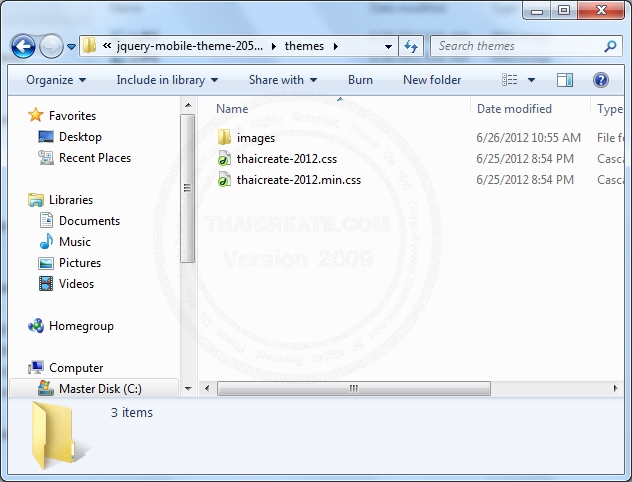The image size is (632, 482).
Task: Open Computer in navigation pane
Action: coord(76,368)
